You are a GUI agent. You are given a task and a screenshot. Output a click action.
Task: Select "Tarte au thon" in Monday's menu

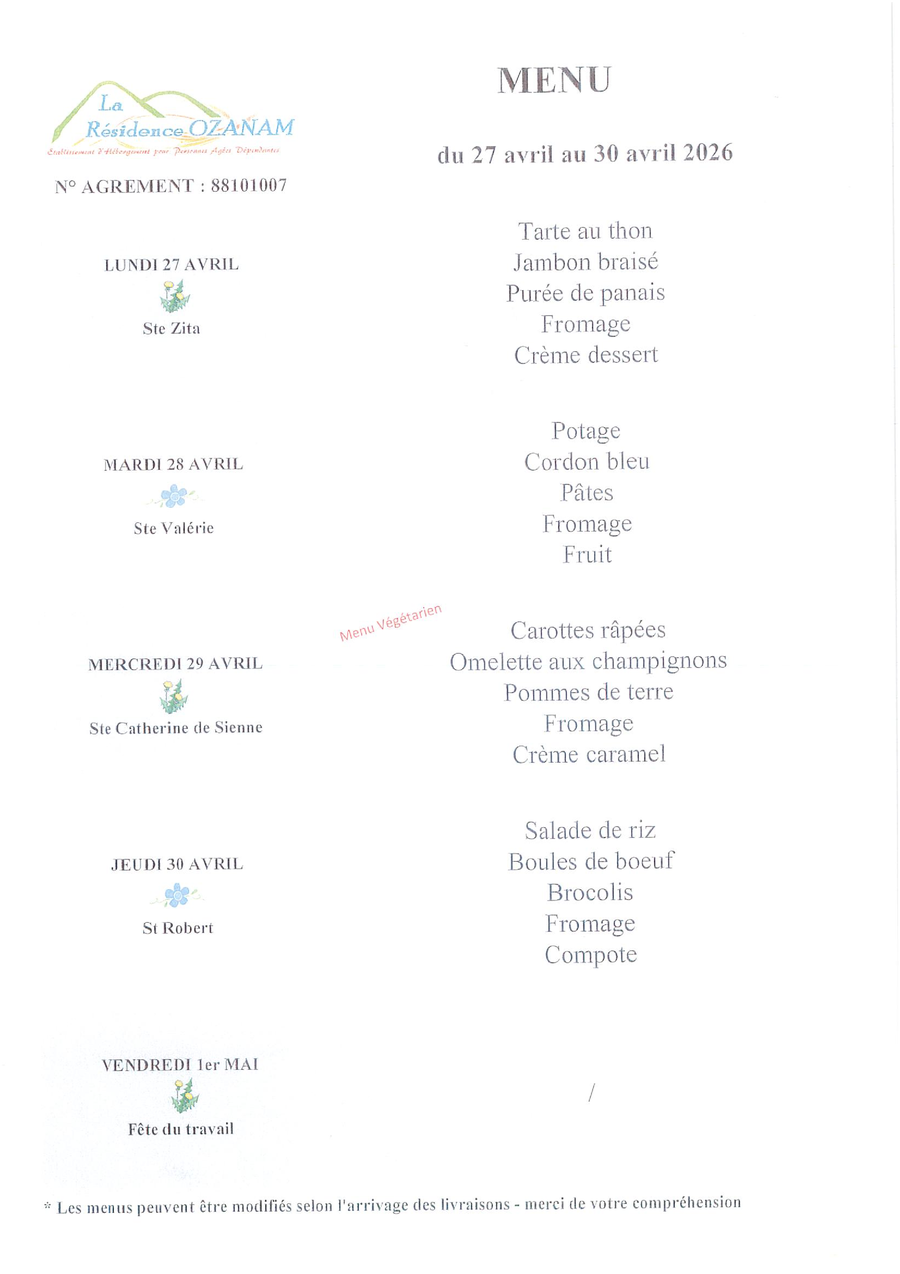(x=585, y=231)
